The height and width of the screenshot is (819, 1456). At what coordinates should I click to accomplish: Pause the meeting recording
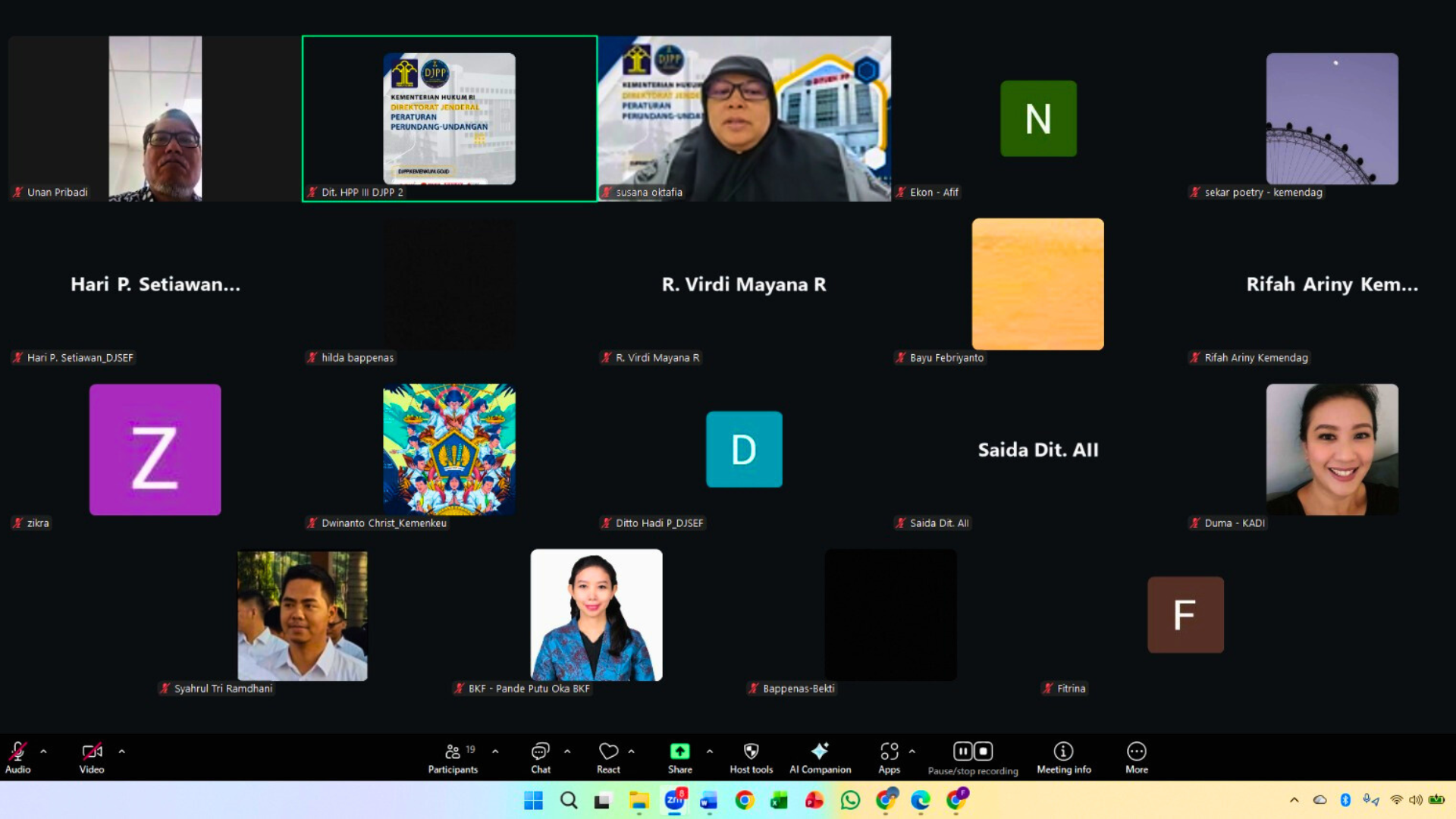point(962,751)
